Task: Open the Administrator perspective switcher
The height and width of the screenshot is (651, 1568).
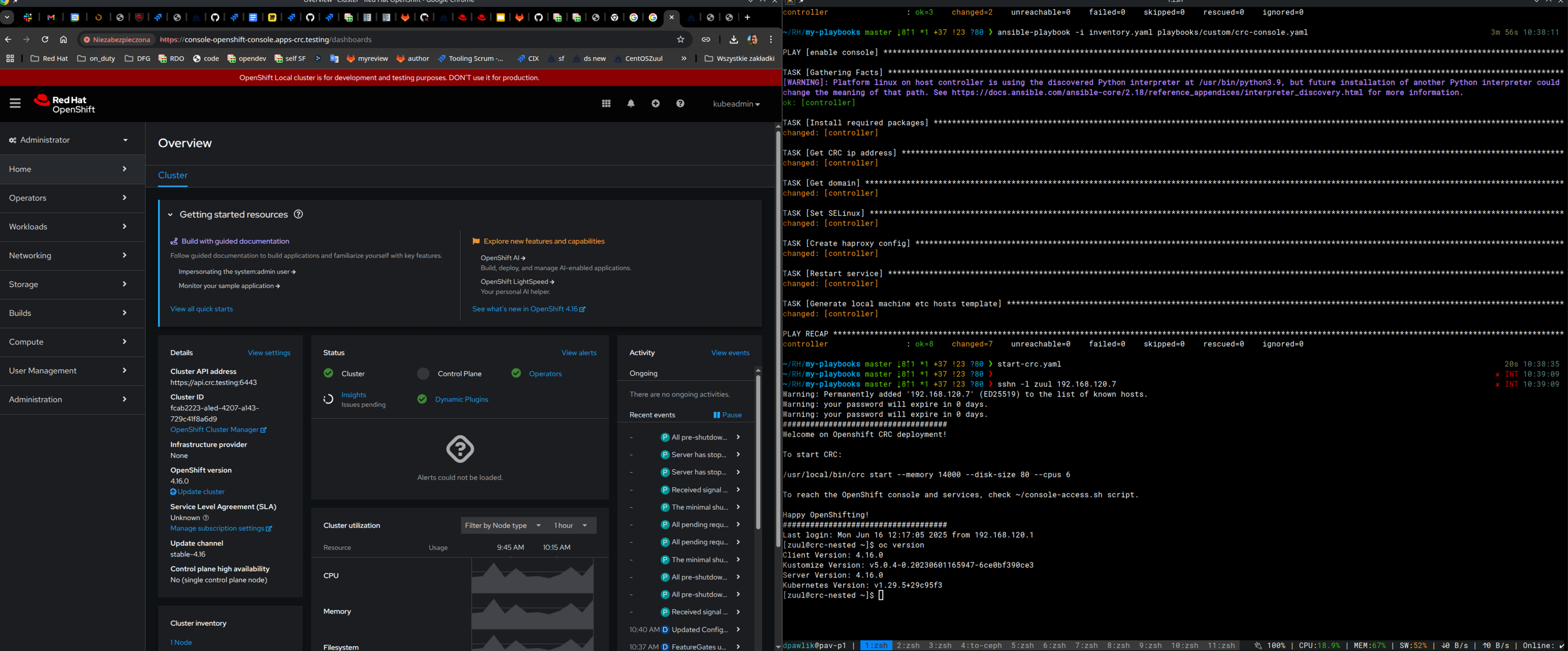Action: click(69, 140)
